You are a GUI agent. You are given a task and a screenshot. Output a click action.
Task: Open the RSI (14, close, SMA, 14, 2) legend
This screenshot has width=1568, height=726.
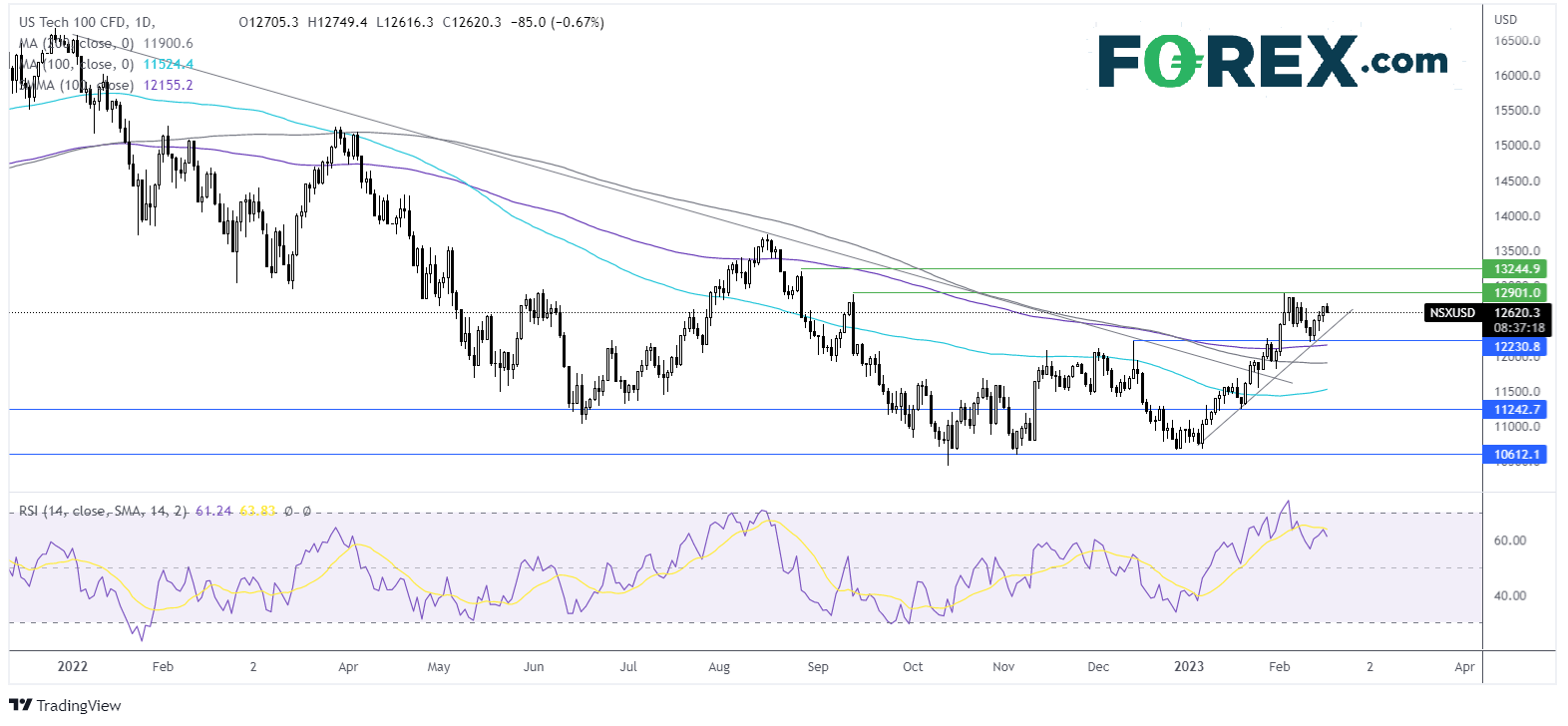(x=103, y=511)
